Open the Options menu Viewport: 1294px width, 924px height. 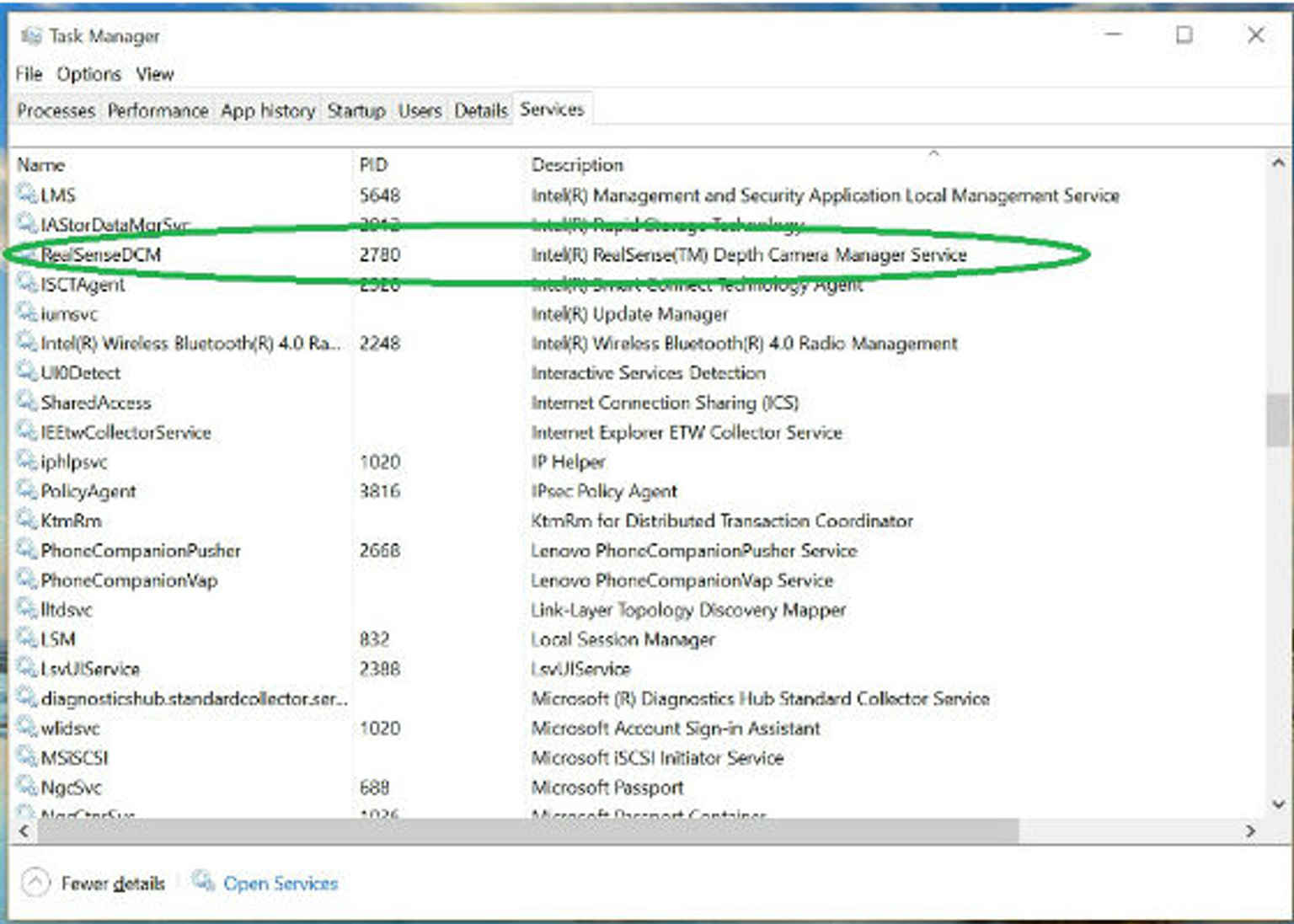88,74
